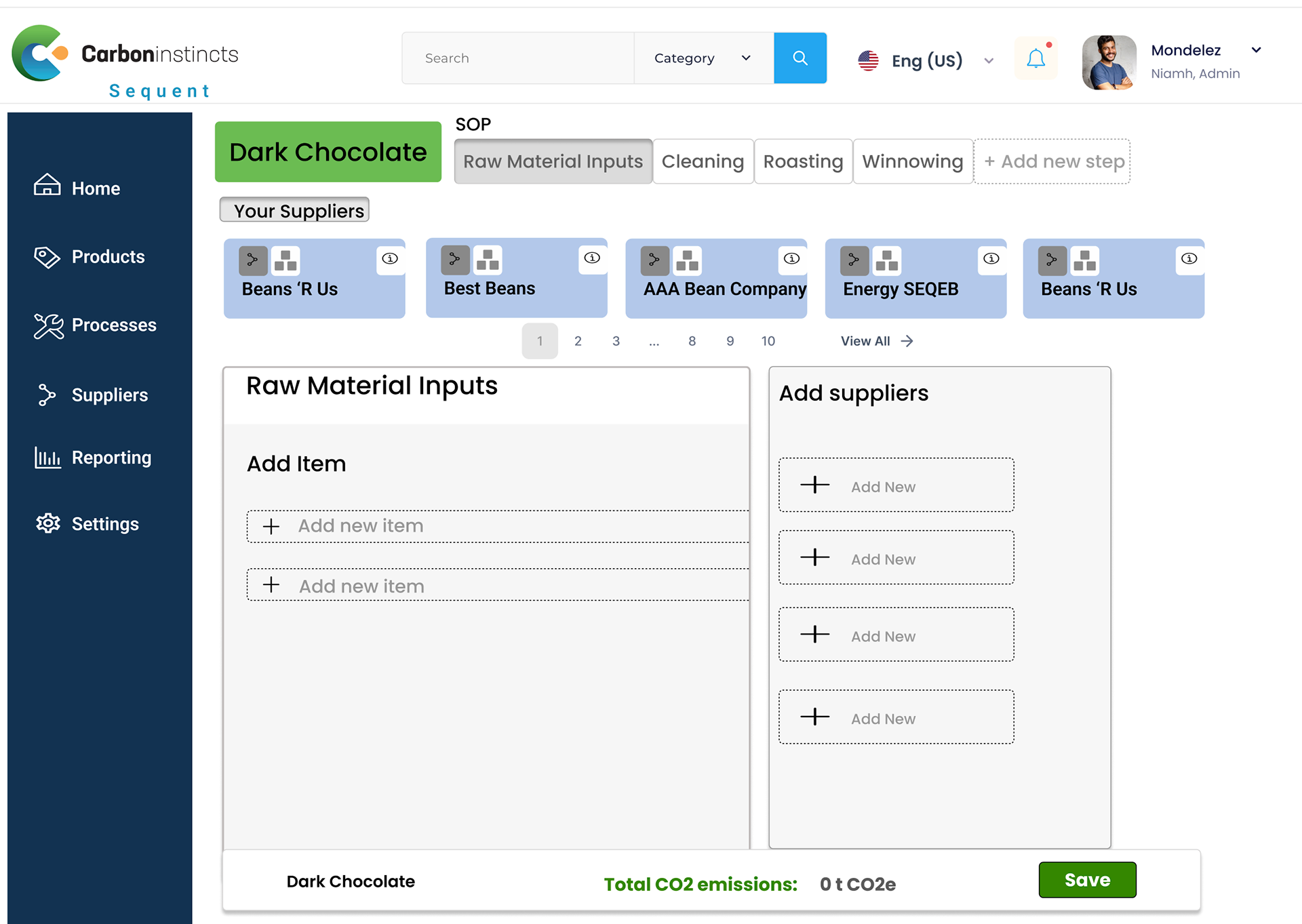Click the Carboninstincts logo

125,54
